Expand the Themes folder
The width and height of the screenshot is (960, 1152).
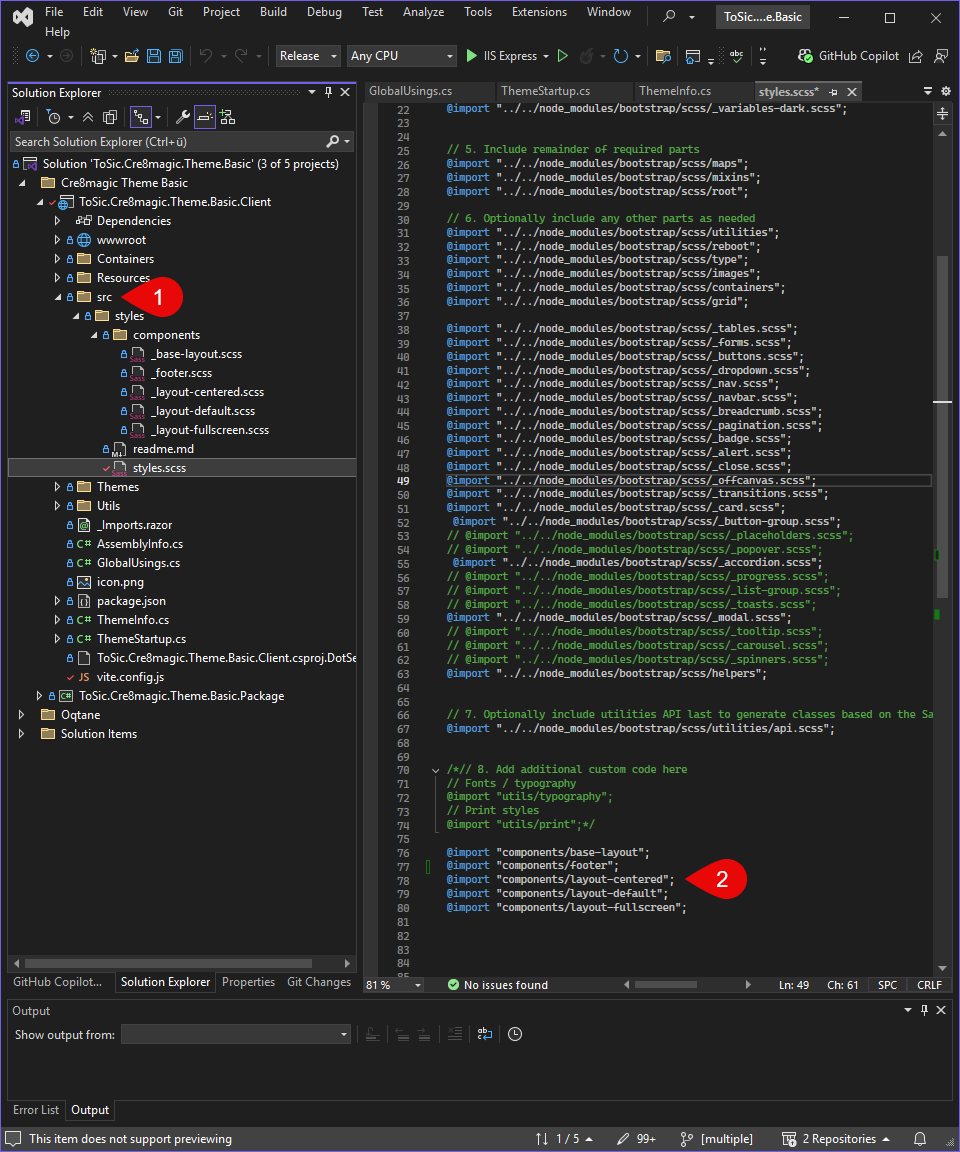pos(57,487)
